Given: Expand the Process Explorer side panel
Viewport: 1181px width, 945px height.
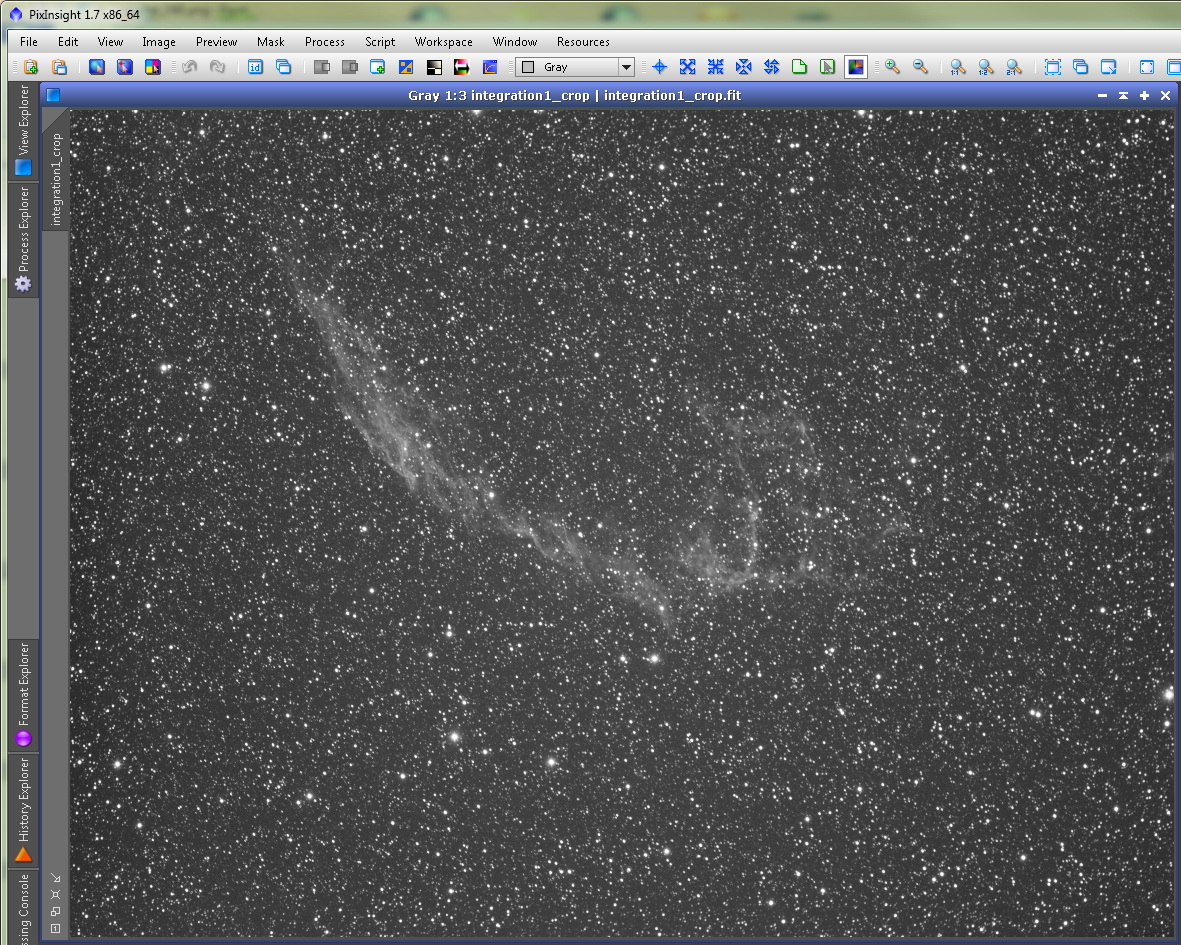Looking at the screenshot, I should pyautogui.click(x=23, y=239).
